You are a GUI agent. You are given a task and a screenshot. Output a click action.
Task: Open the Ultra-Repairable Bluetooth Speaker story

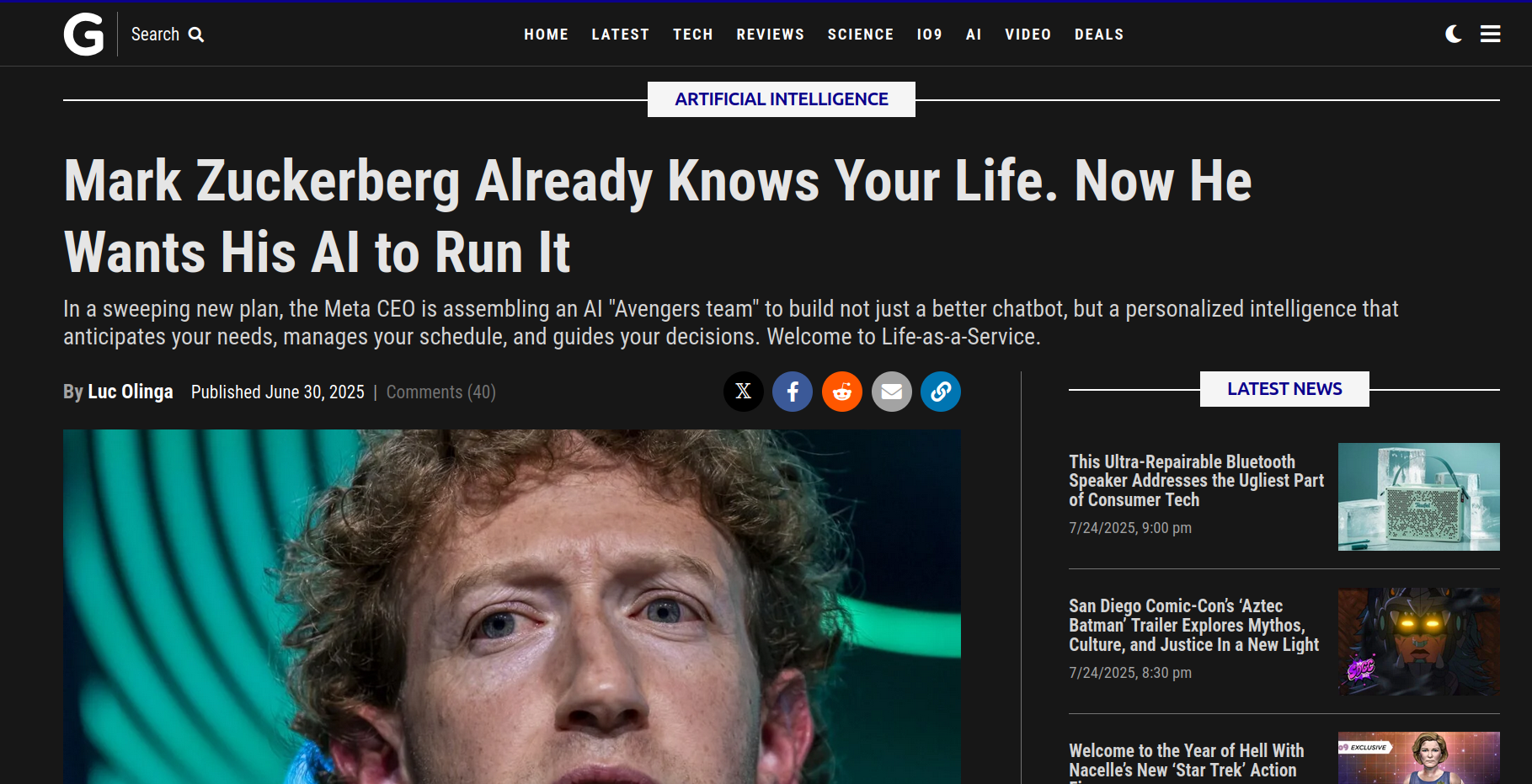pos(1196,481)
